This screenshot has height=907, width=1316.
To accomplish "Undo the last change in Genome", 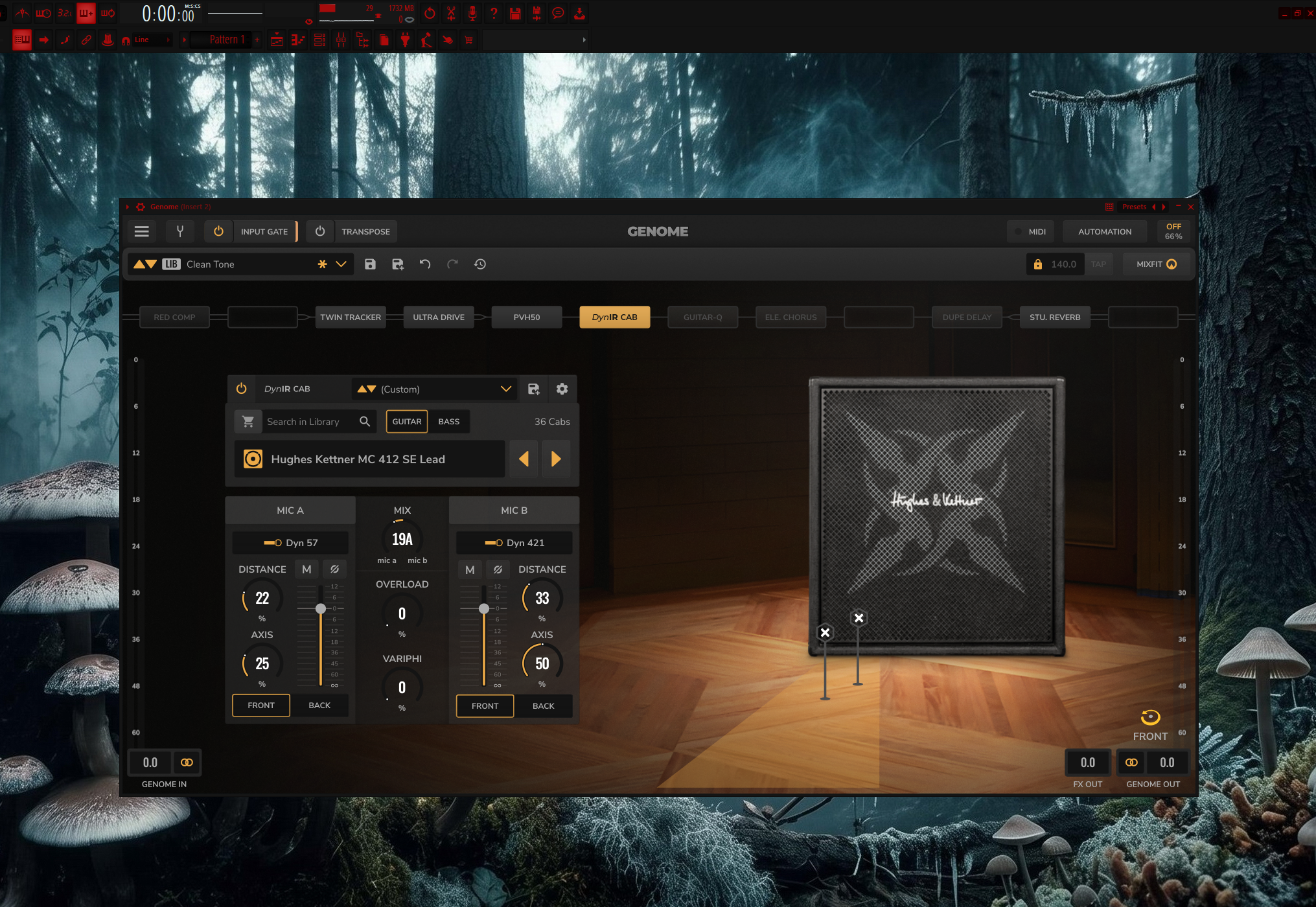I will coord(425,264).
